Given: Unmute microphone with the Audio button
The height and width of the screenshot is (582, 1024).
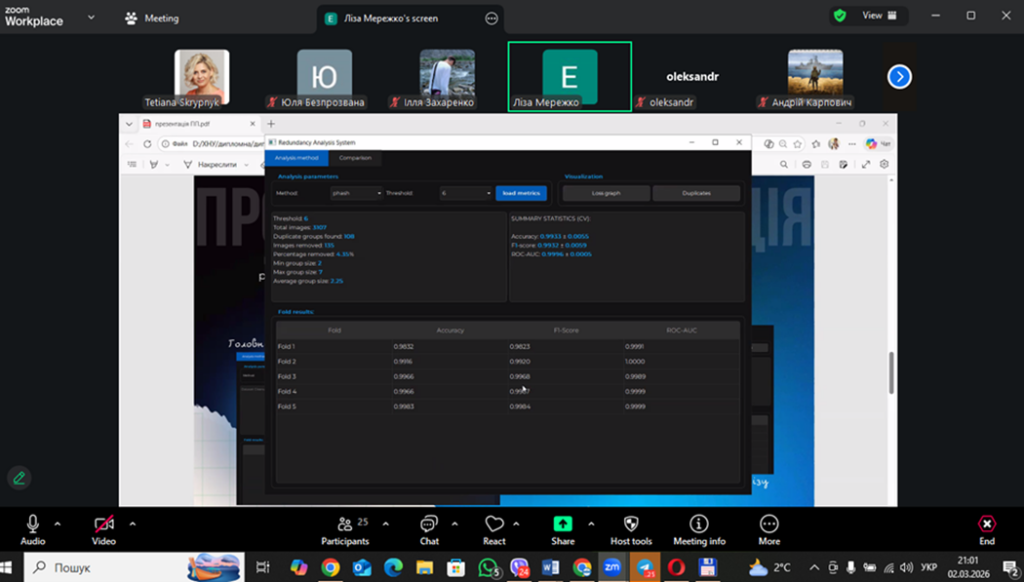Looking at the screenshot, I should (33, 525).
